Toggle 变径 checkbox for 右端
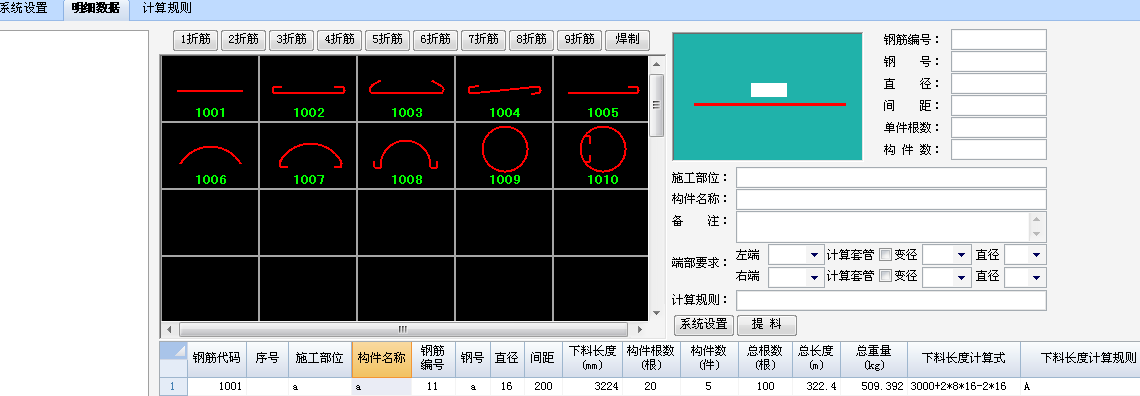 [x=885, y=276]
